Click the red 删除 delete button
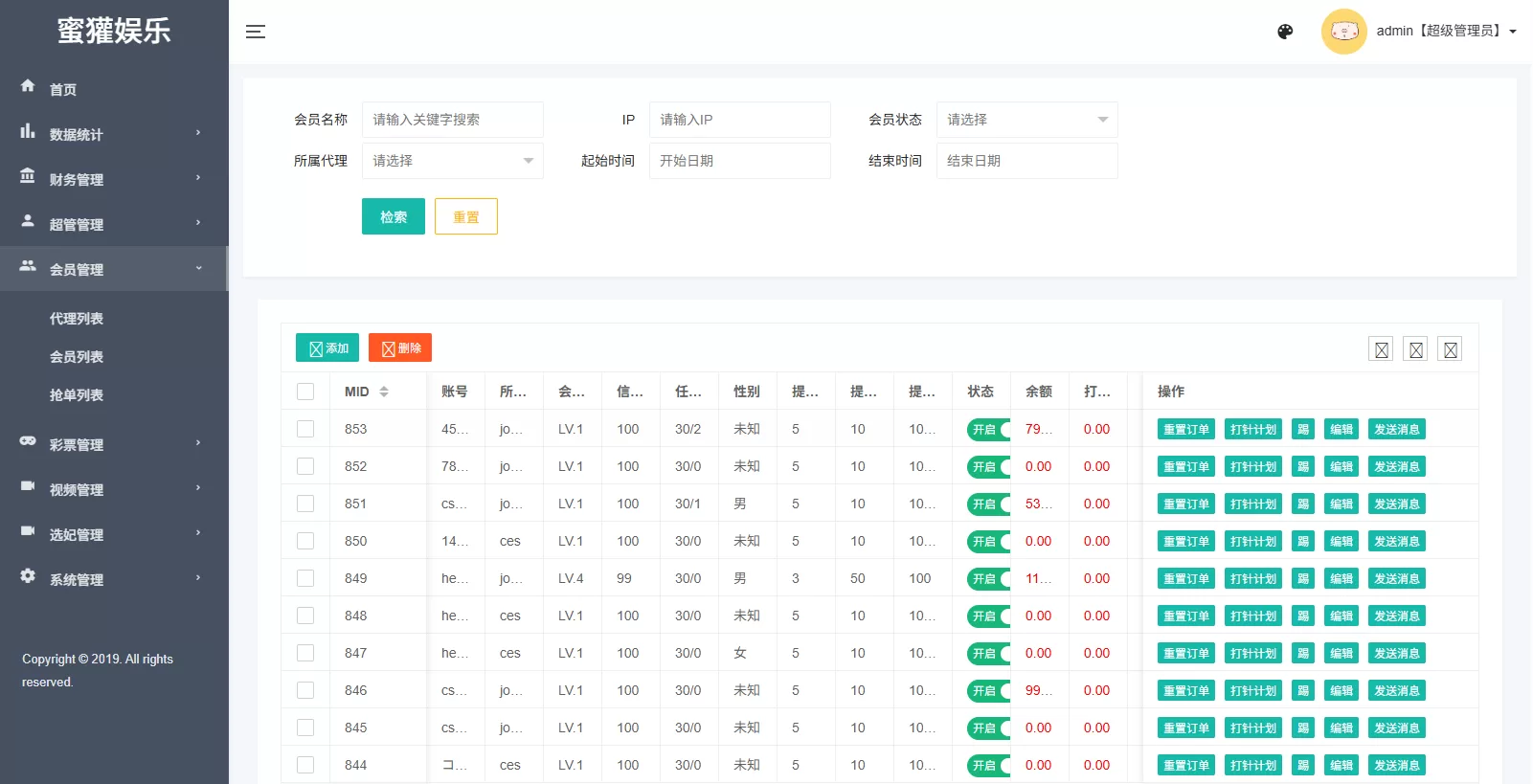 click(400, 348)
